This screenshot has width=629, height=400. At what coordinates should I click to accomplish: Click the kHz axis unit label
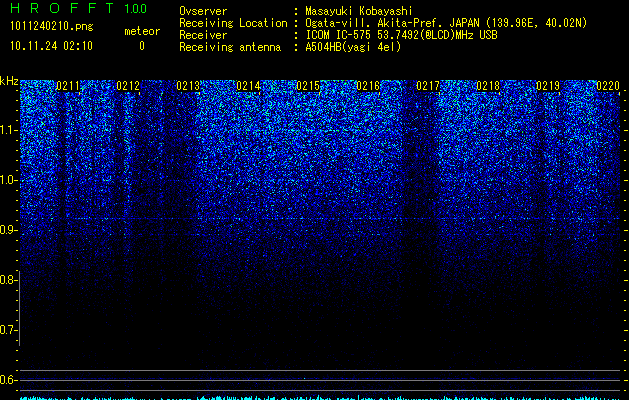(9, 81)
